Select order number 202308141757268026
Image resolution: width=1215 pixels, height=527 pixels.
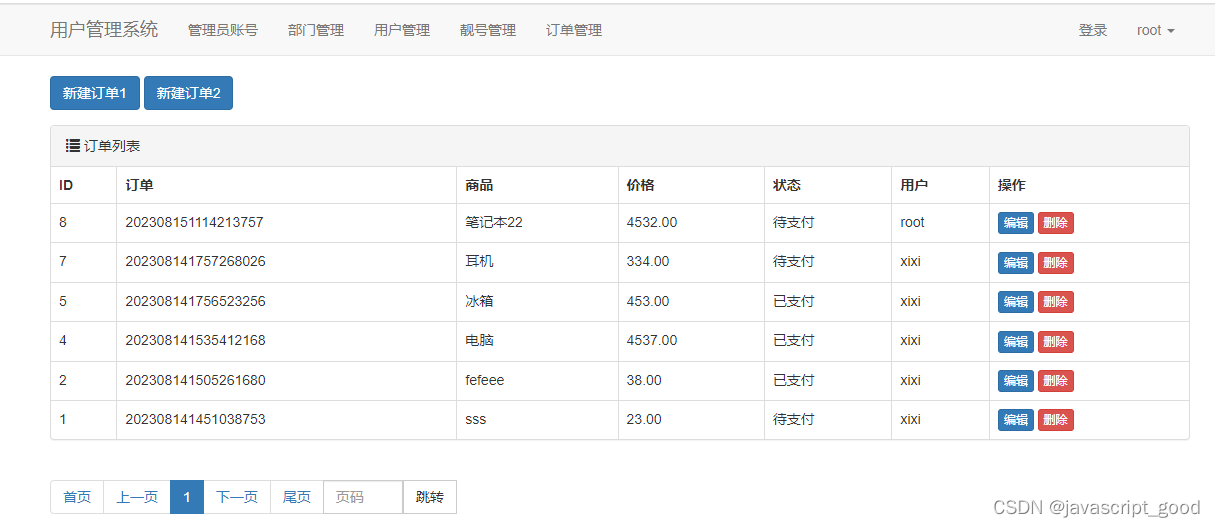[x=195, y=261]
